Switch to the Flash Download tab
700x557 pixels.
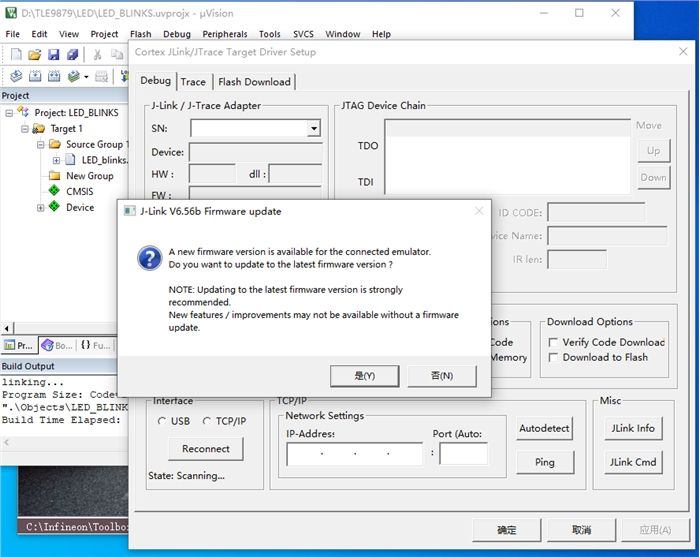pyautogui.click(x=254, y=82)
